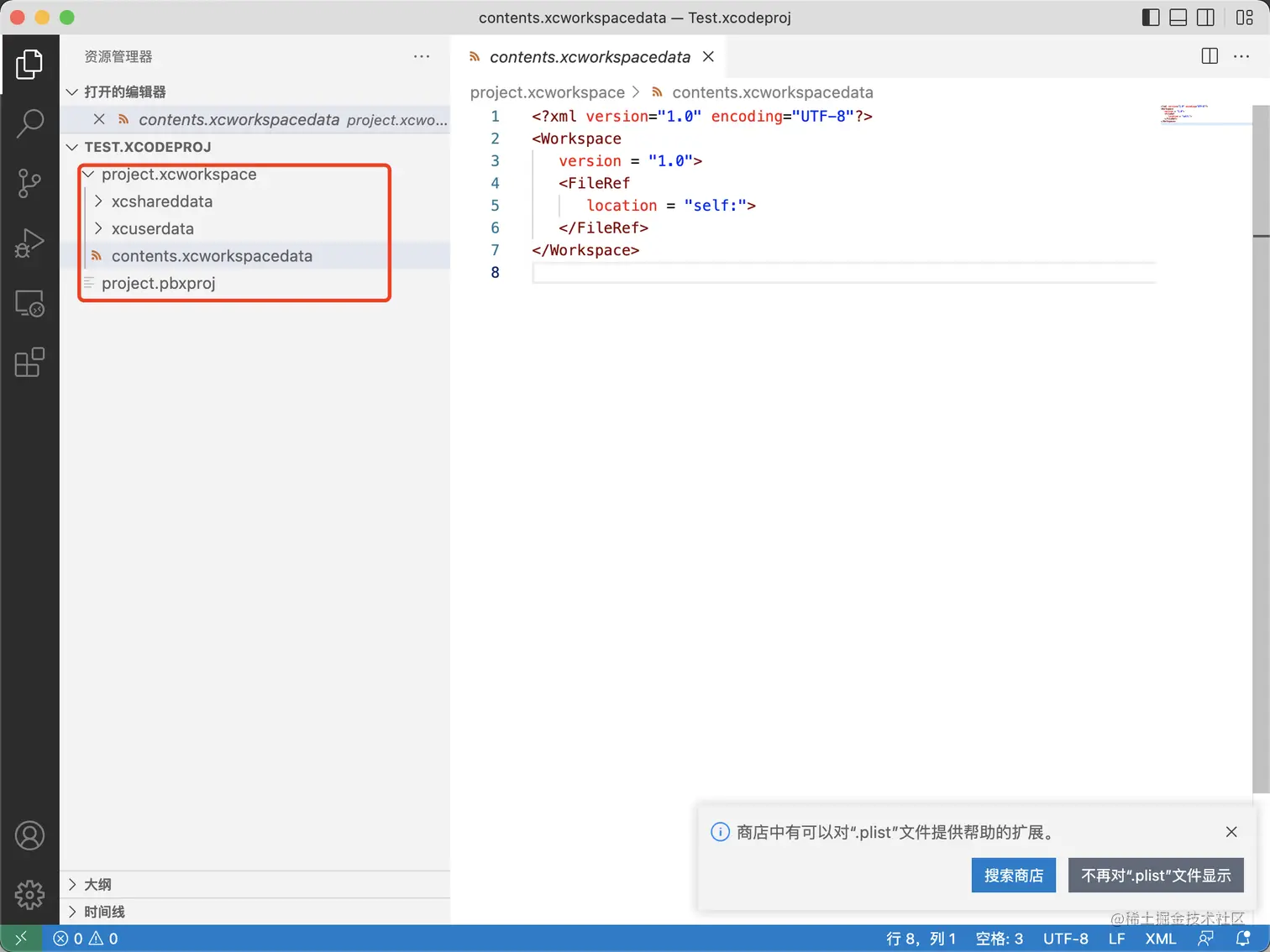1270x952 pixels.
Task: Expand the 大纲 outline section
Action: click(72, 884)
